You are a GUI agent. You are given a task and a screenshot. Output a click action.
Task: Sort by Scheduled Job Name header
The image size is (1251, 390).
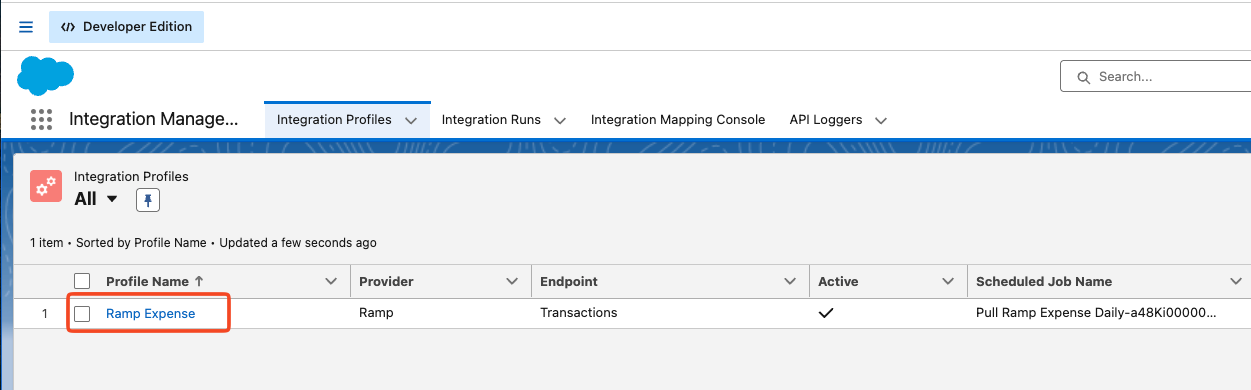tap(1044, 282)
